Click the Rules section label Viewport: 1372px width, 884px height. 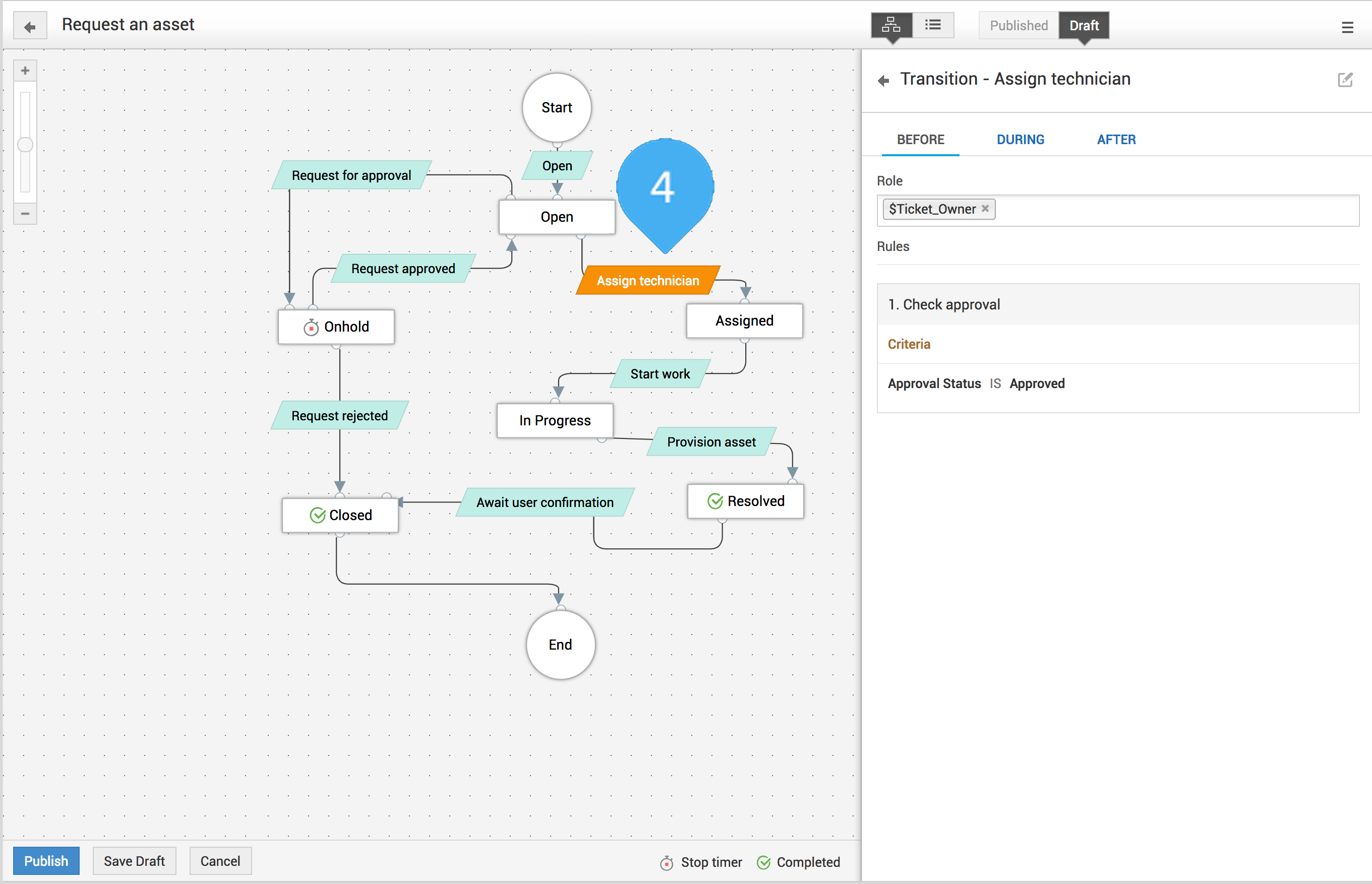pos(893,246)
